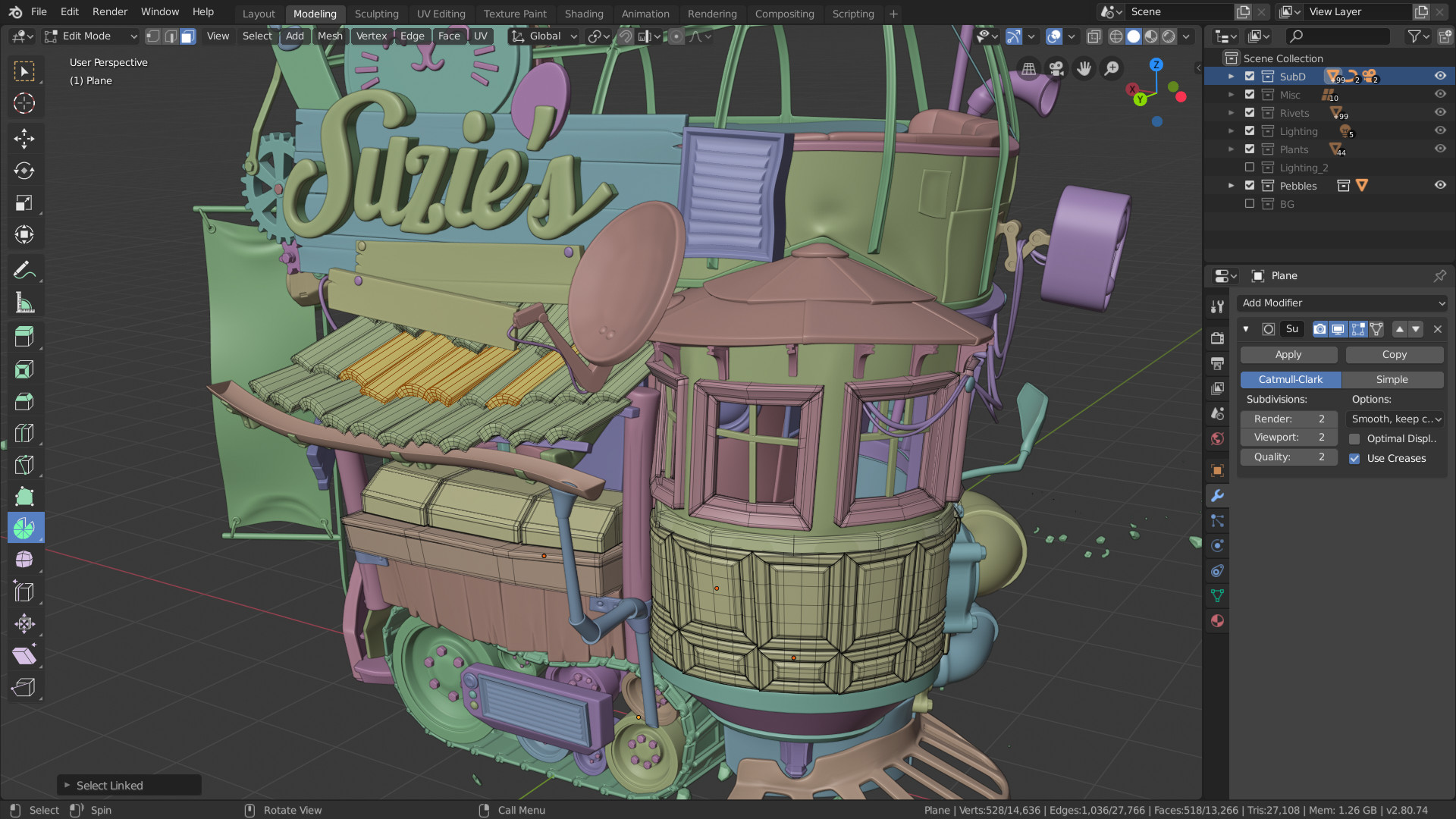This screenshot has height=819, width=1456.
Task: Click the Modeling workspace tab
Action: tap(314, 14)
